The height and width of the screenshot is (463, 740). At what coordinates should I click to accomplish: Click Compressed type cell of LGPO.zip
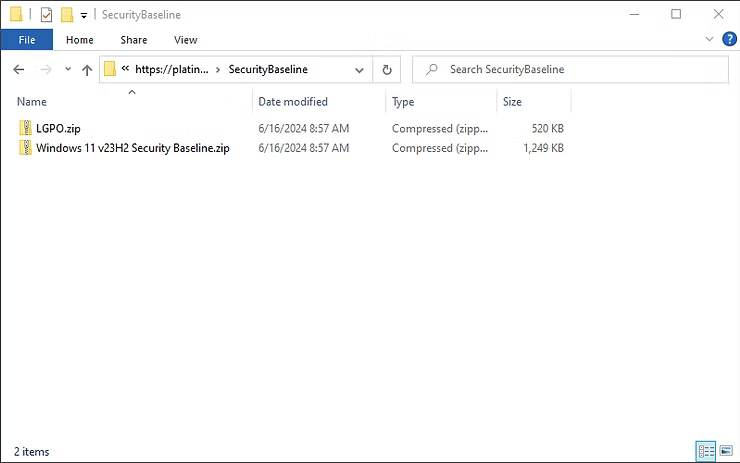pos(440,128)
